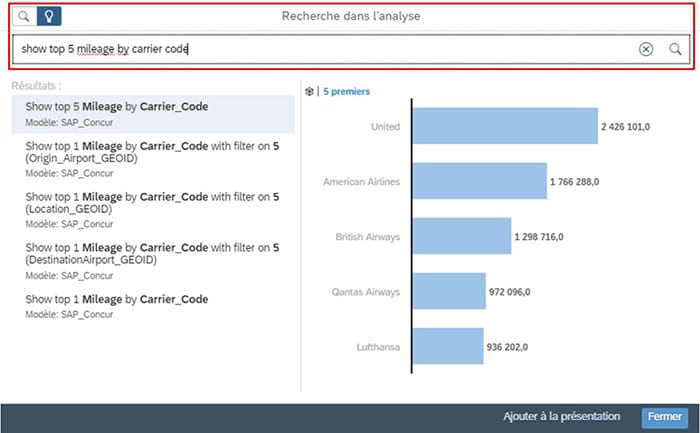Click the 'United' axis label
This screenshot has width=700, height=433.
(385, 127)
